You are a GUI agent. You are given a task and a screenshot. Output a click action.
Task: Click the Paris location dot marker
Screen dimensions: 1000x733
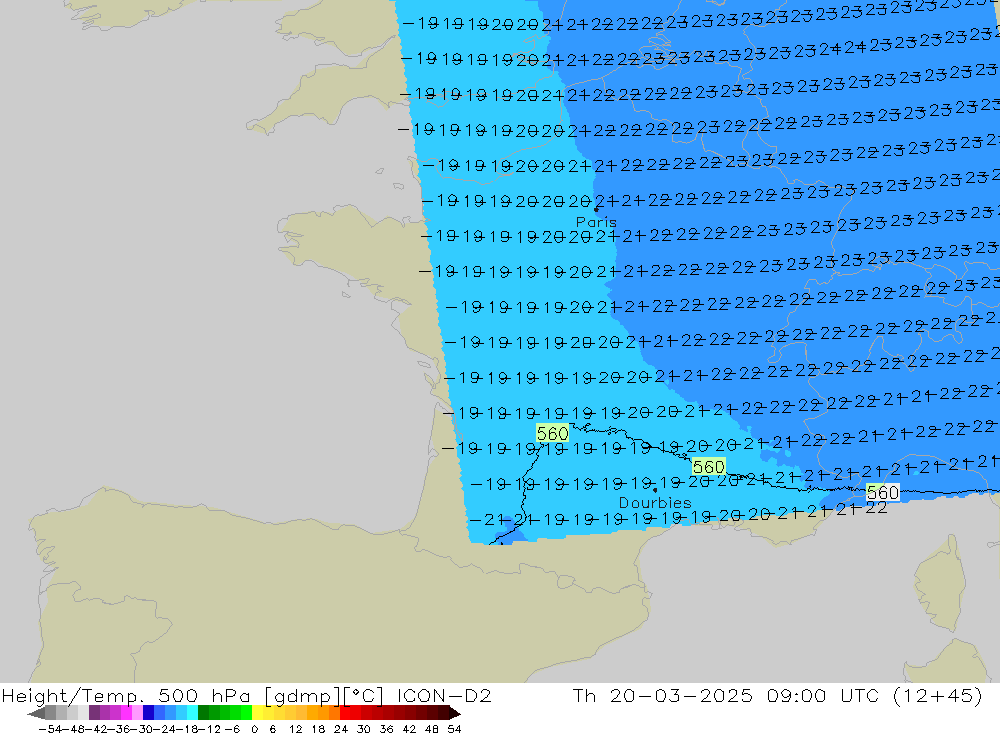click(596, 209)
